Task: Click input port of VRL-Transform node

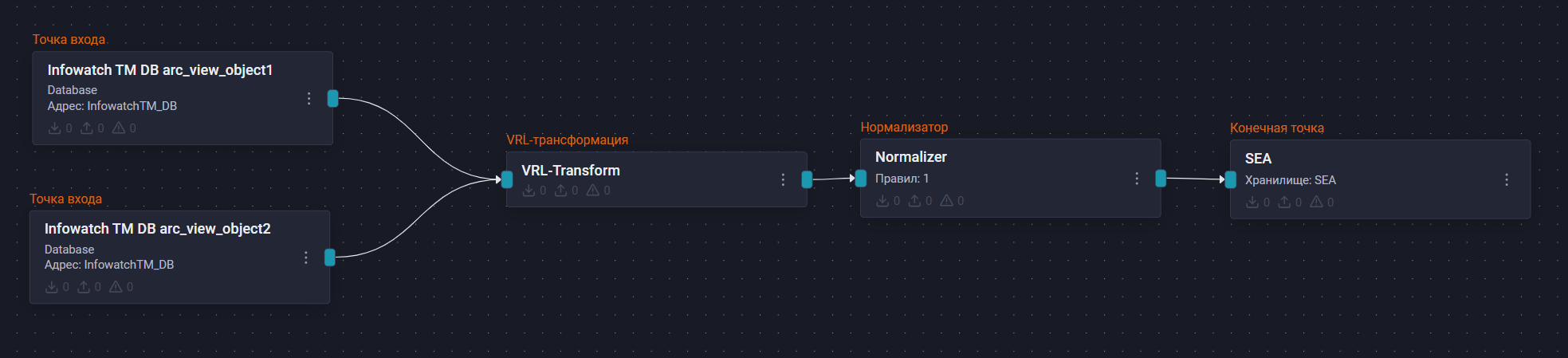Action: pos(507,179)
